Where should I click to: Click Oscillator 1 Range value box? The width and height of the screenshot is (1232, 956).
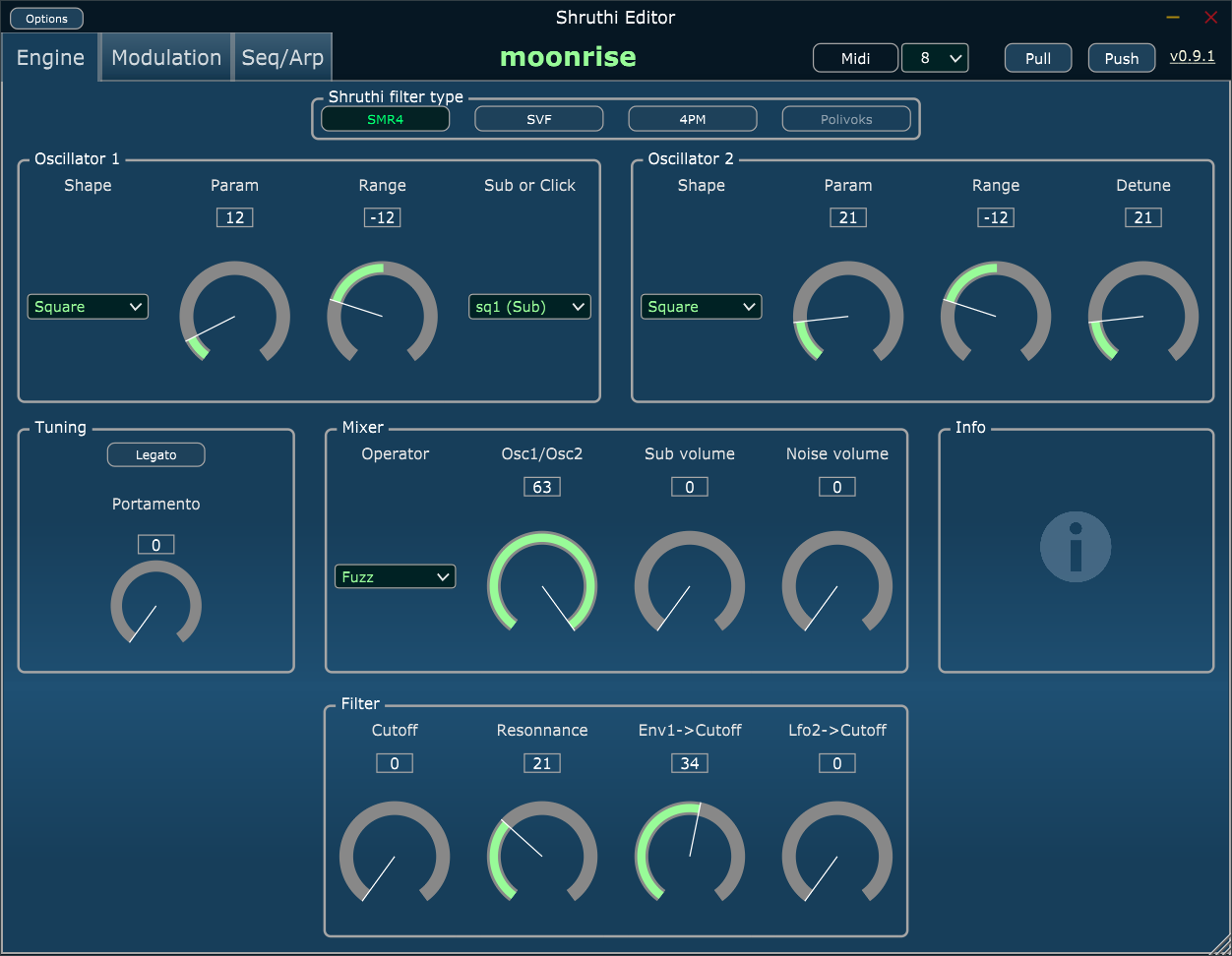click(x=383, y=217)
